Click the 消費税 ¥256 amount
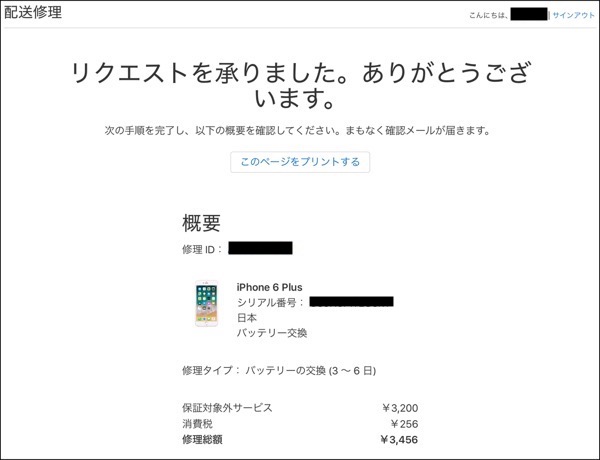 coord(403,424)
